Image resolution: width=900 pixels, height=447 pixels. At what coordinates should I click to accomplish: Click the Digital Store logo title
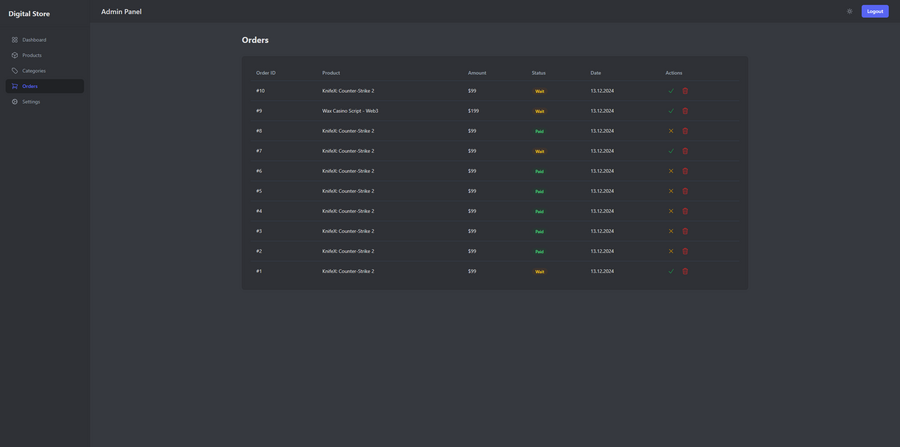[29, 14]
